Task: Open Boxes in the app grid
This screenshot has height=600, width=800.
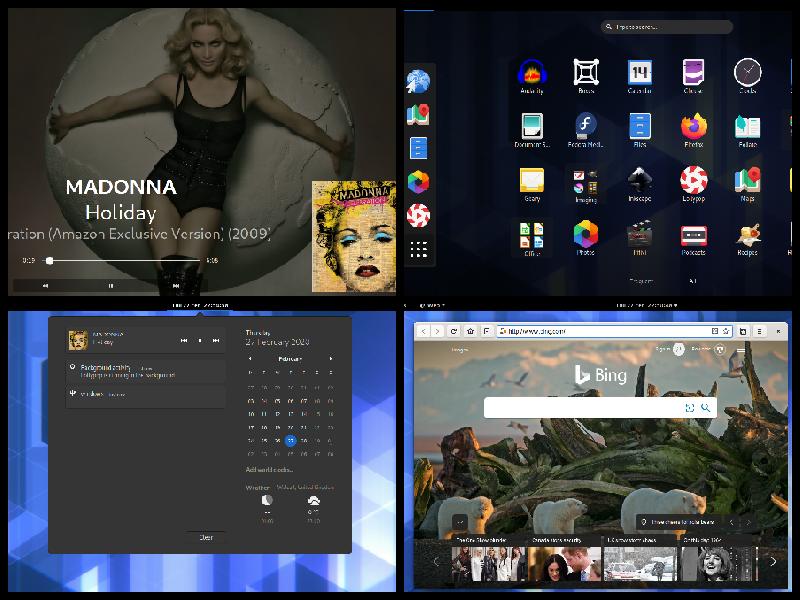Action: (x=586, y=77)
